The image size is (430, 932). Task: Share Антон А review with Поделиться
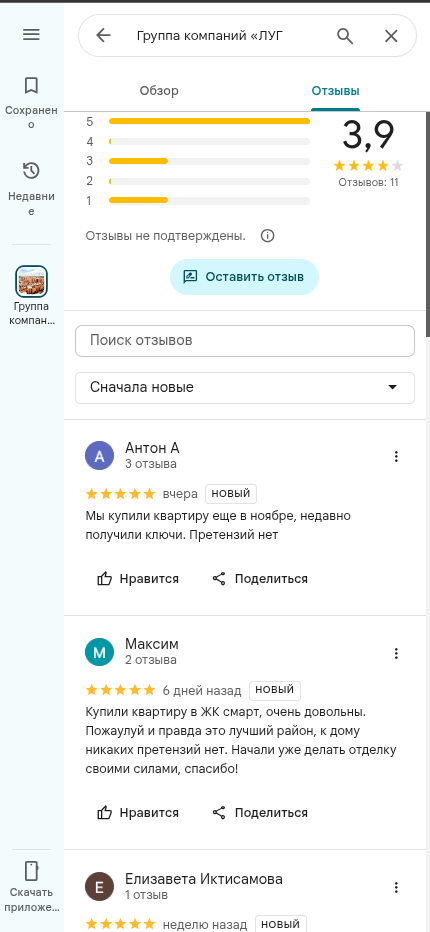(260, 578)
